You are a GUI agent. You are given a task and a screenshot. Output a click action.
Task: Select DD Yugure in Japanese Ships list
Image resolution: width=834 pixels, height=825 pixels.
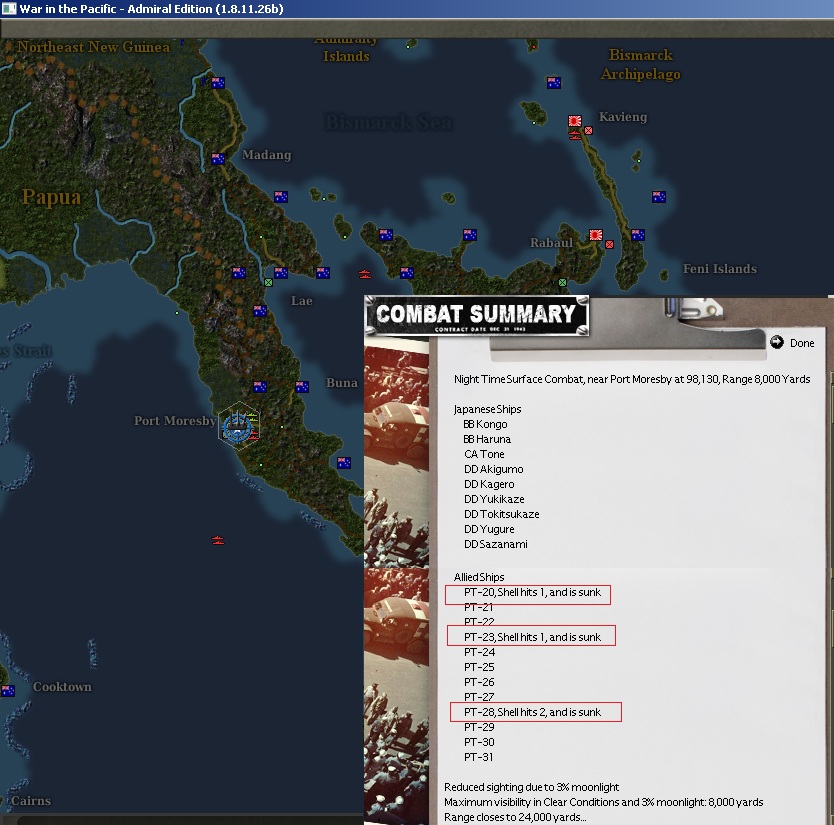coord(489,529)
